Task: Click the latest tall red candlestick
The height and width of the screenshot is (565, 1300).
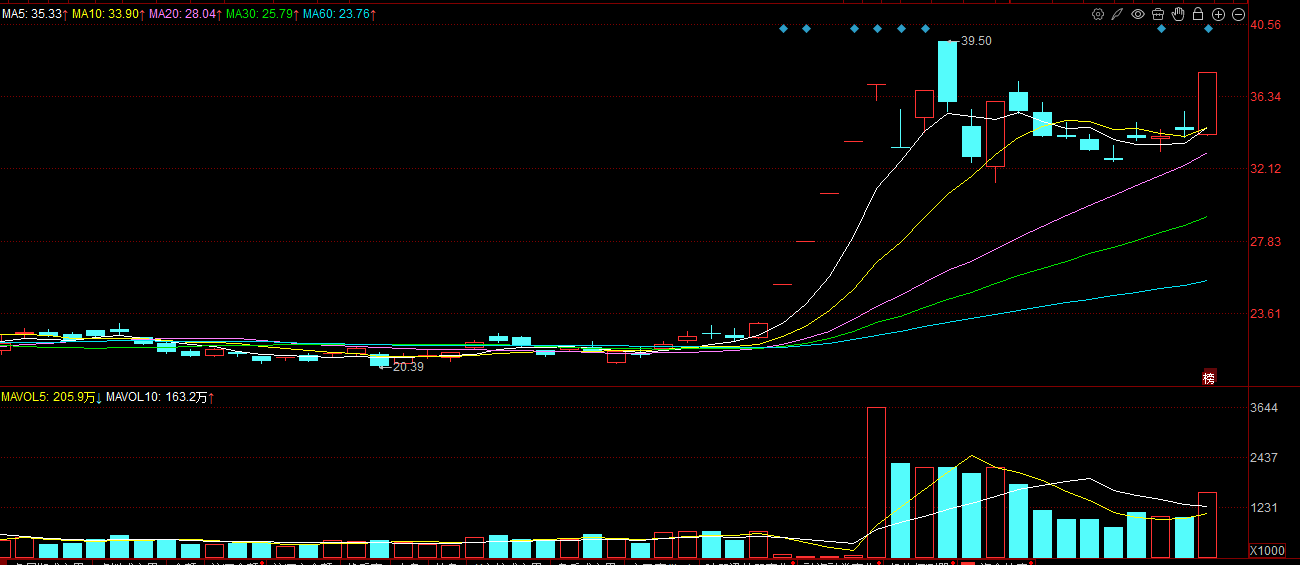Action: (x=1207, y=102)
